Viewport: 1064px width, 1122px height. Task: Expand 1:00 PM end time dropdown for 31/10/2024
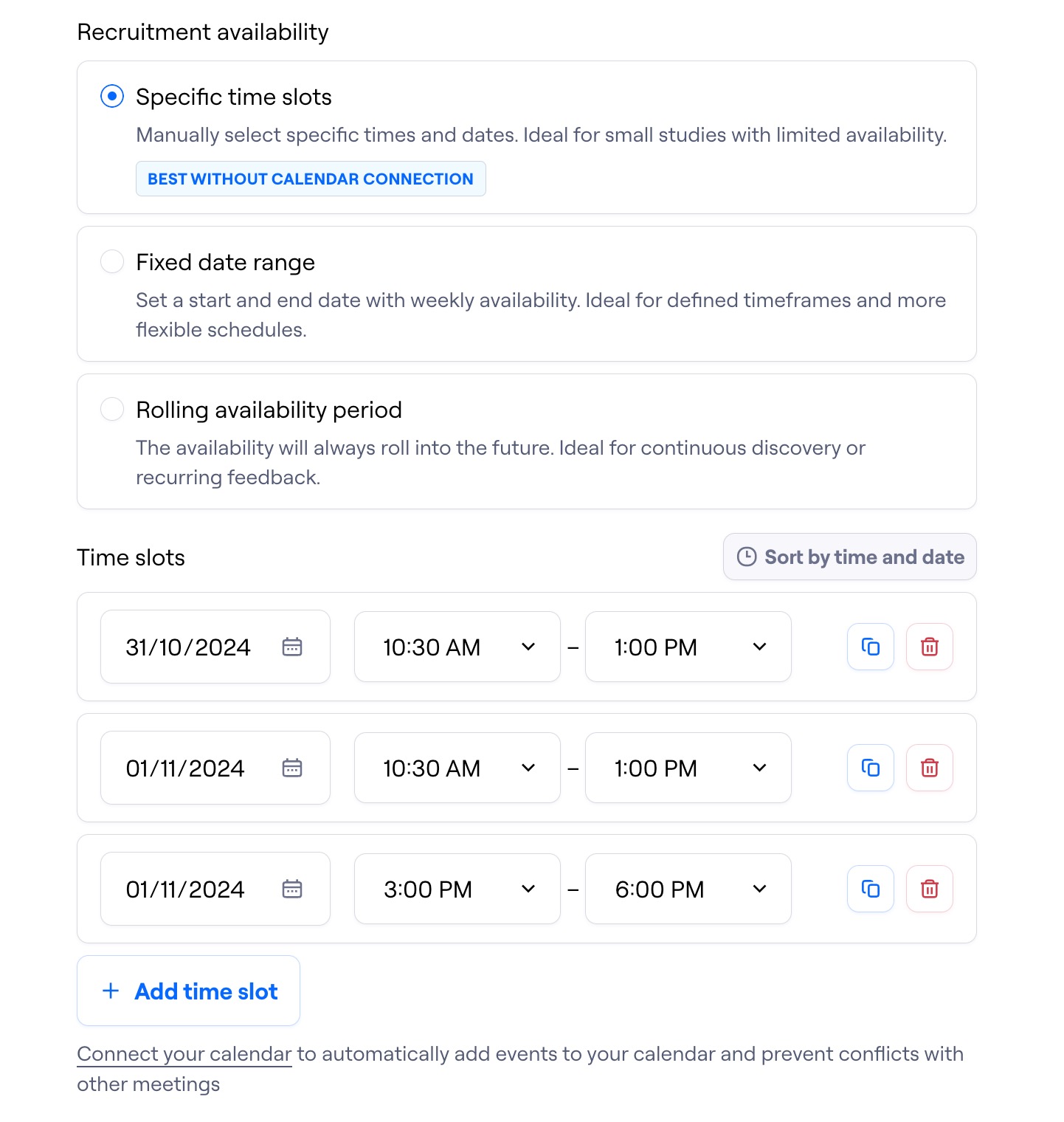[688, 647]
